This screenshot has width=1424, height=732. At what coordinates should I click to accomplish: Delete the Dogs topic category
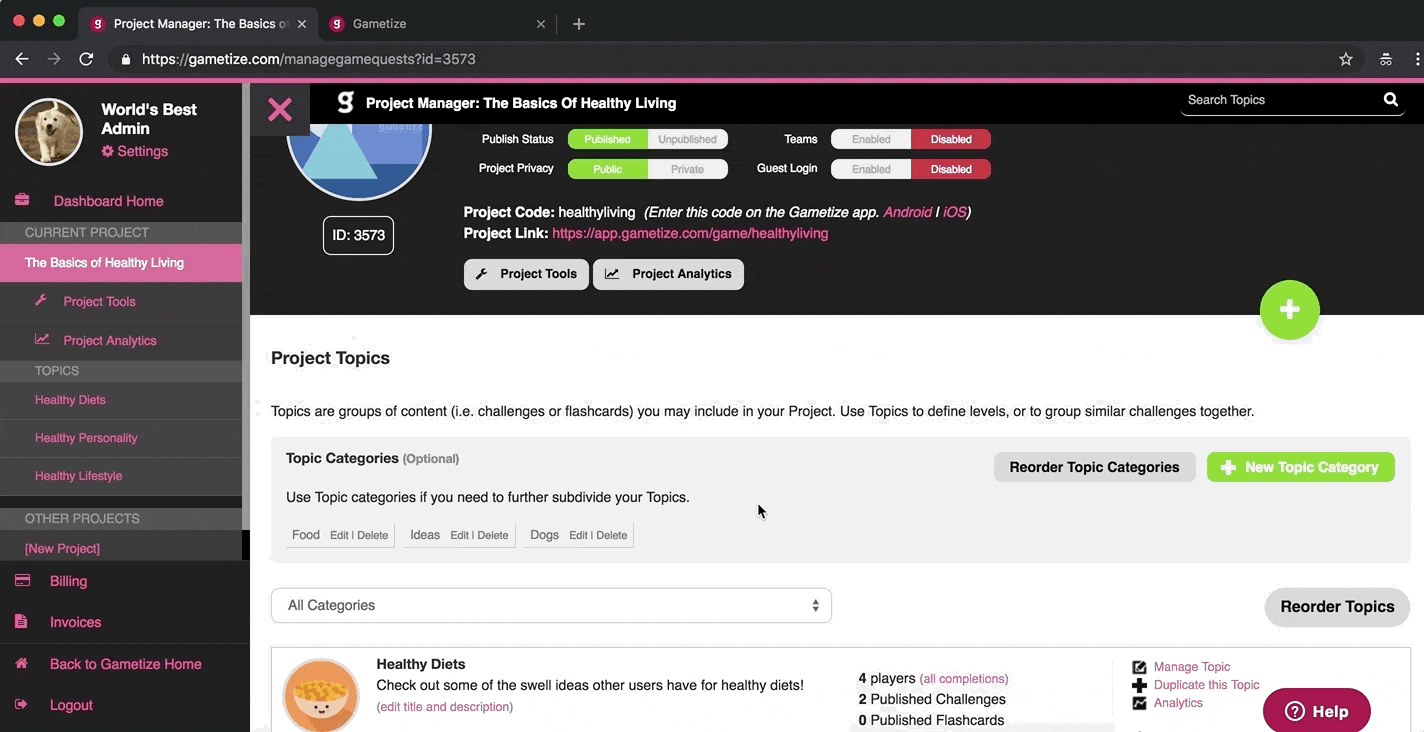612,535
